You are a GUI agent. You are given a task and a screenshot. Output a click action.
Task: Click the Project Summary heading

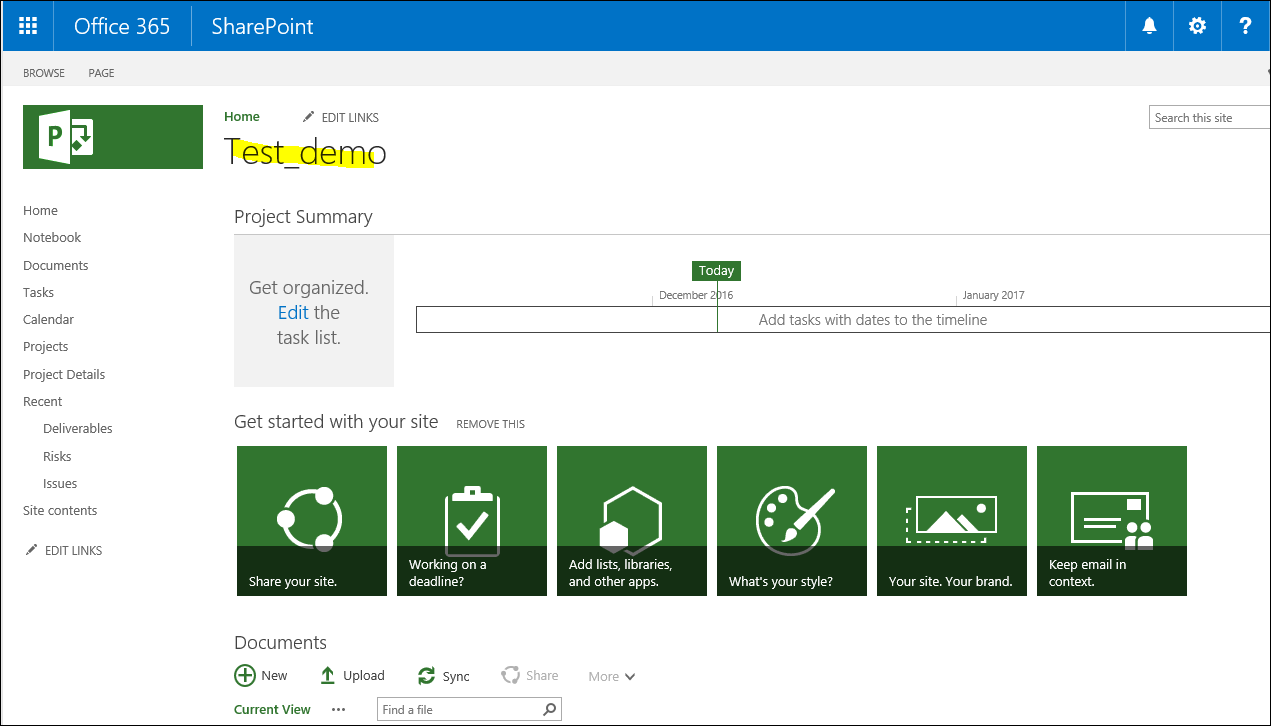pos(303,217)
